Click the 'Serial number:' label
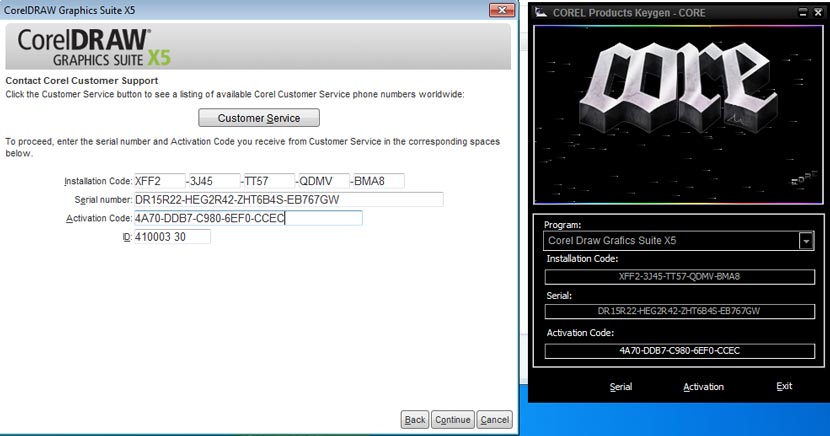Image resolution: width=830 pixels, height=436 pixels. point(103,199)
